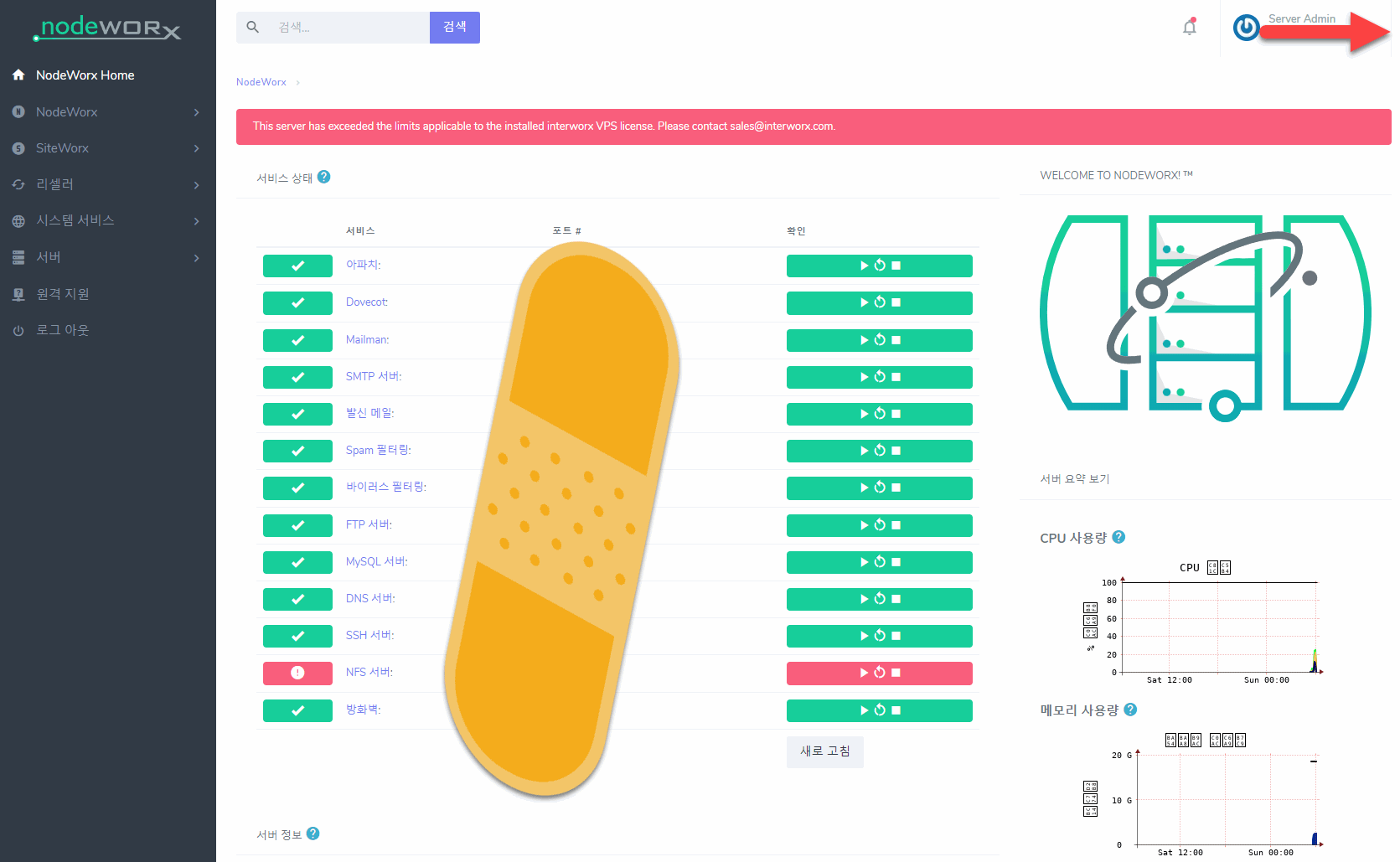Image resolution: width=1400 pixels, height=862 pixels.
Task: Click into the 검색 search field
Action: (x=348, y=28)
